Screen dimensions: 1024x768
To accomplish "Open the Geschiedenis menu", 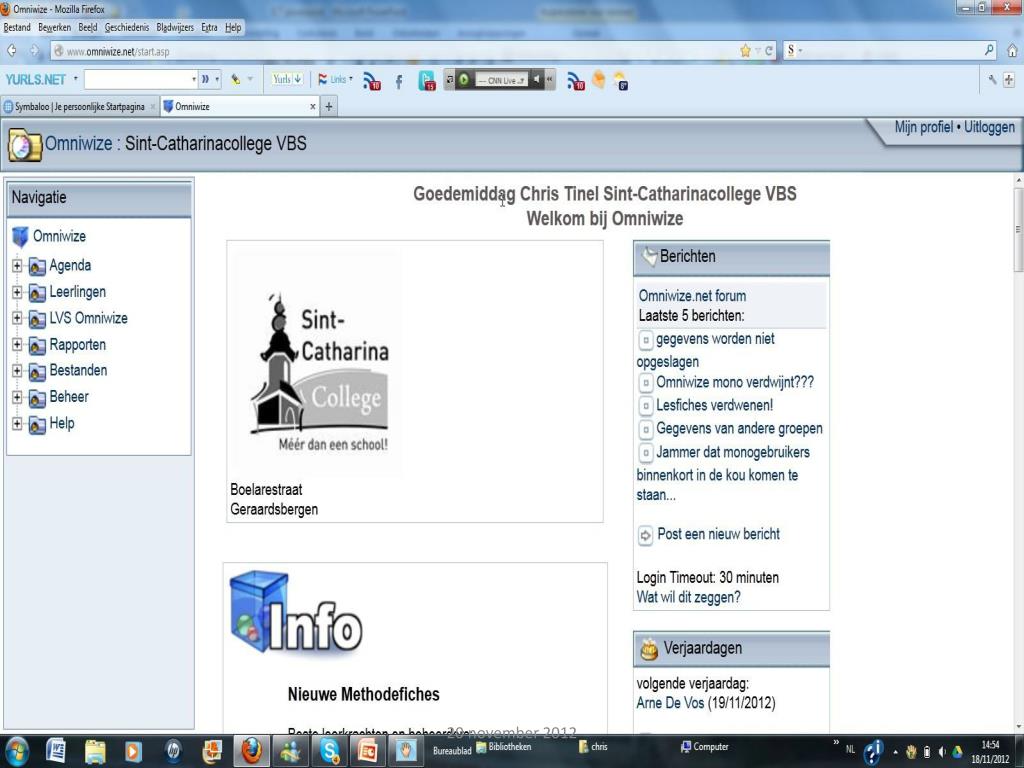I will point(127,27).
